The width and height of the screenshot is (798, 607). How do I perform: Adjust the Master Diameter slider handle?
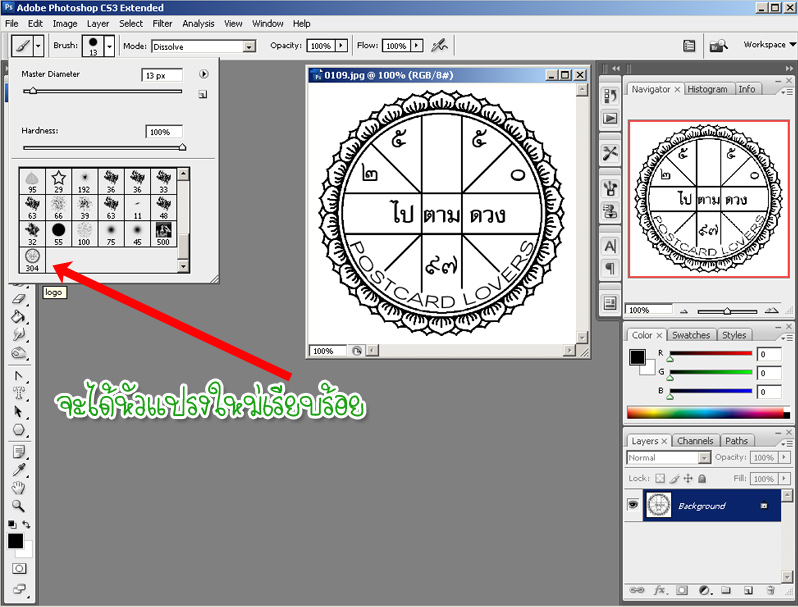pos(33,91)
